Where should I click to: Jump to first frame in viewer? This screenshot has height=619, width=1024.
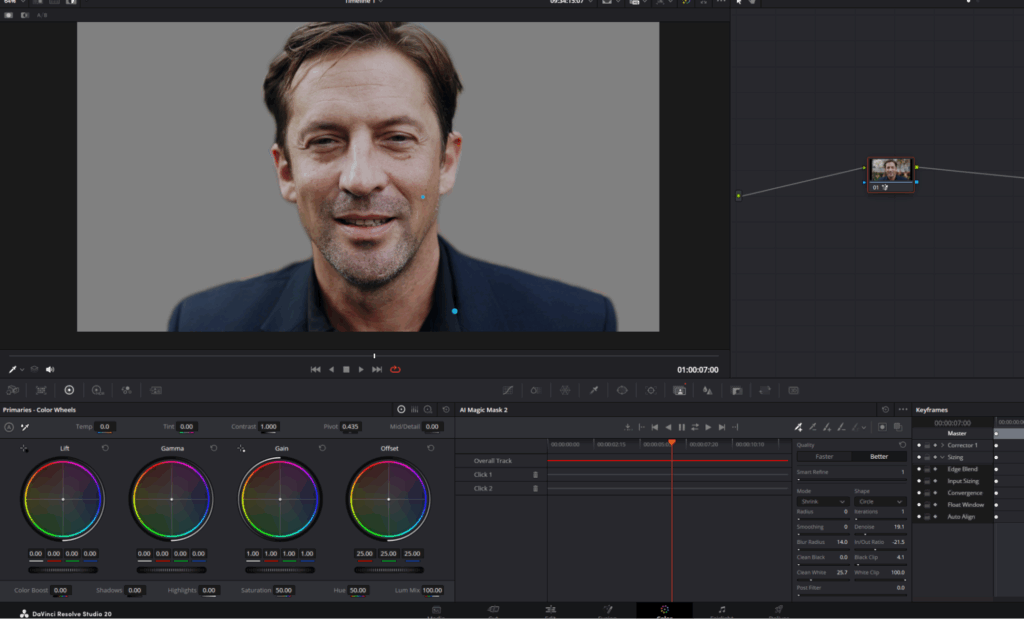pos(315,370)
